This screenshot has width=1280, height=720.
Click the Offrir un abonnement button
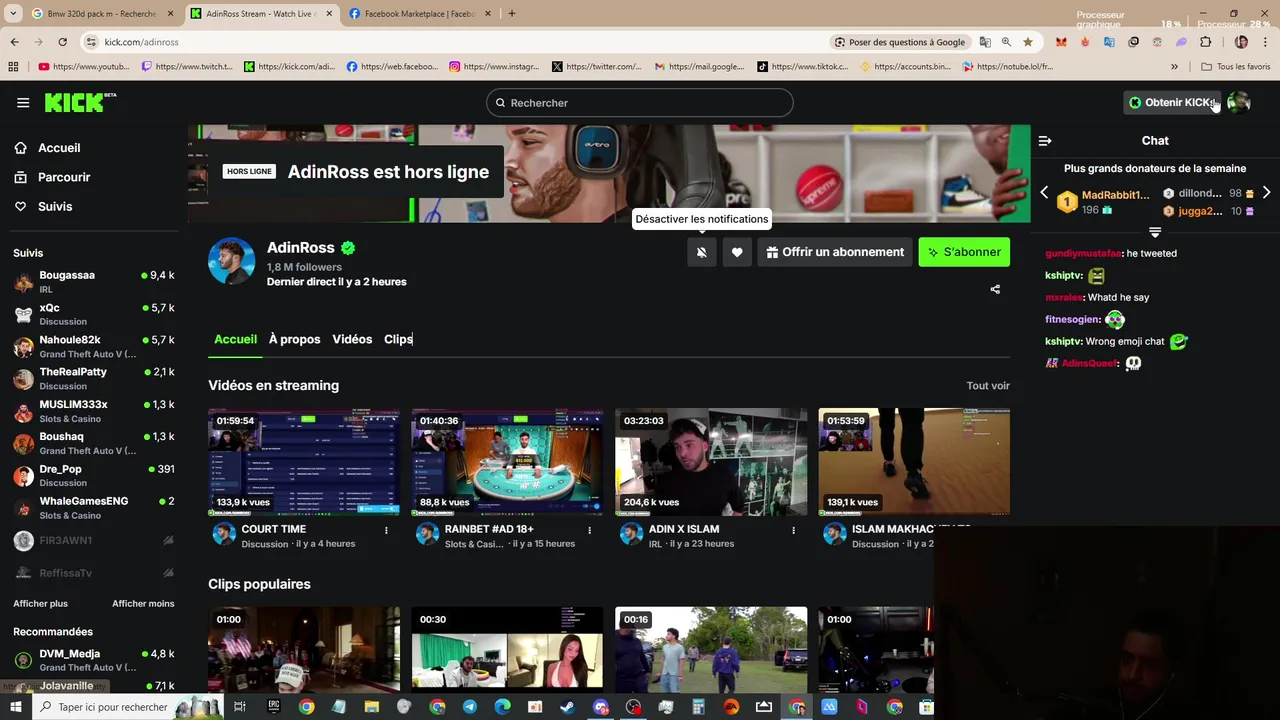835,252
